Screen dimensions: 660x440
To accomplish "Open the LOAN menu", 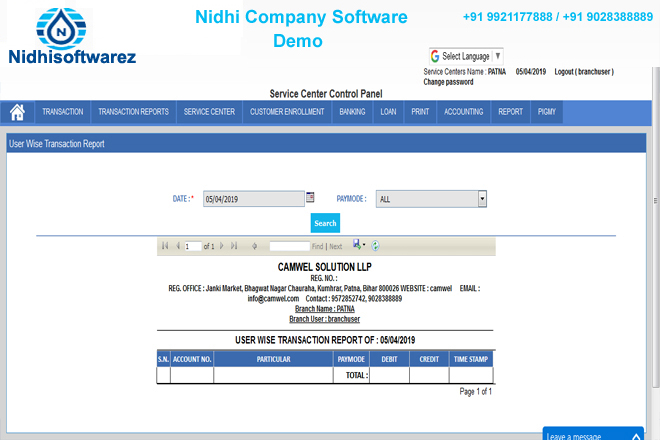I will tap(388, 112).
